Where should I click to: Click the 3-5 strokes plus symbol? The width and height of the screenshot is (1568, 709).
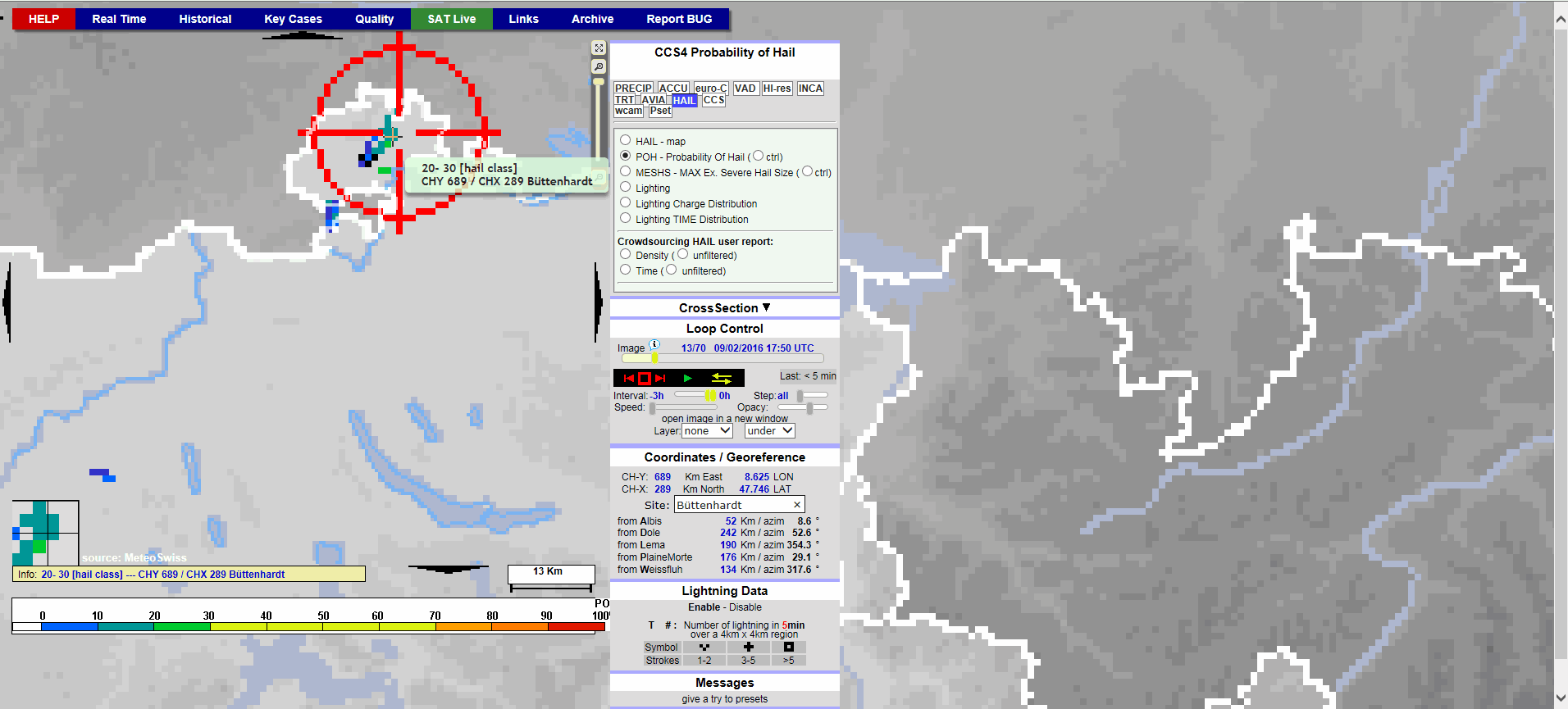tap(749, 647)
